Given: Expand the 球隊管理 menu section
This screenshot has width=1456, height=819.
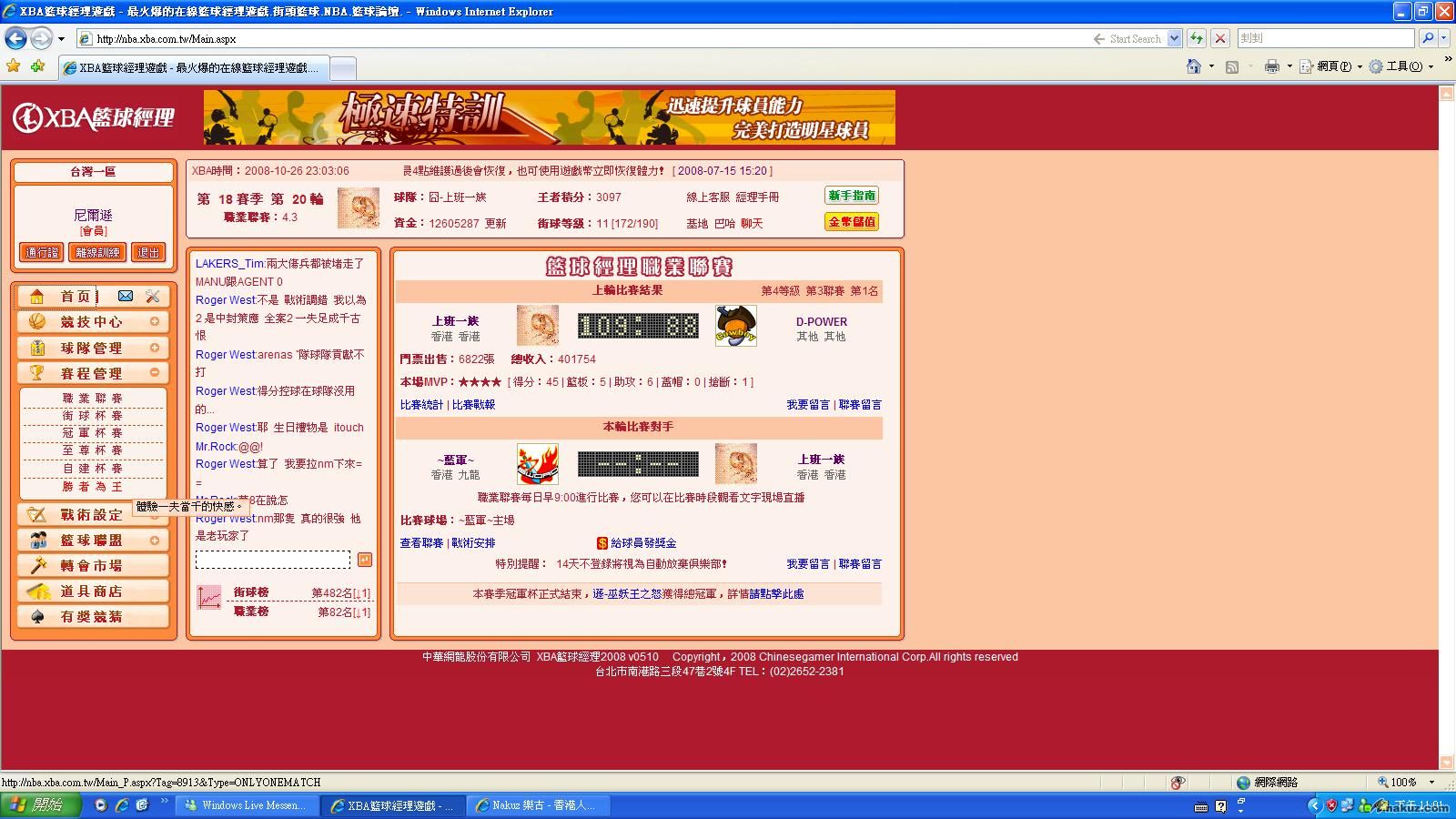Looking at the screenshot, I should (155, 348).
